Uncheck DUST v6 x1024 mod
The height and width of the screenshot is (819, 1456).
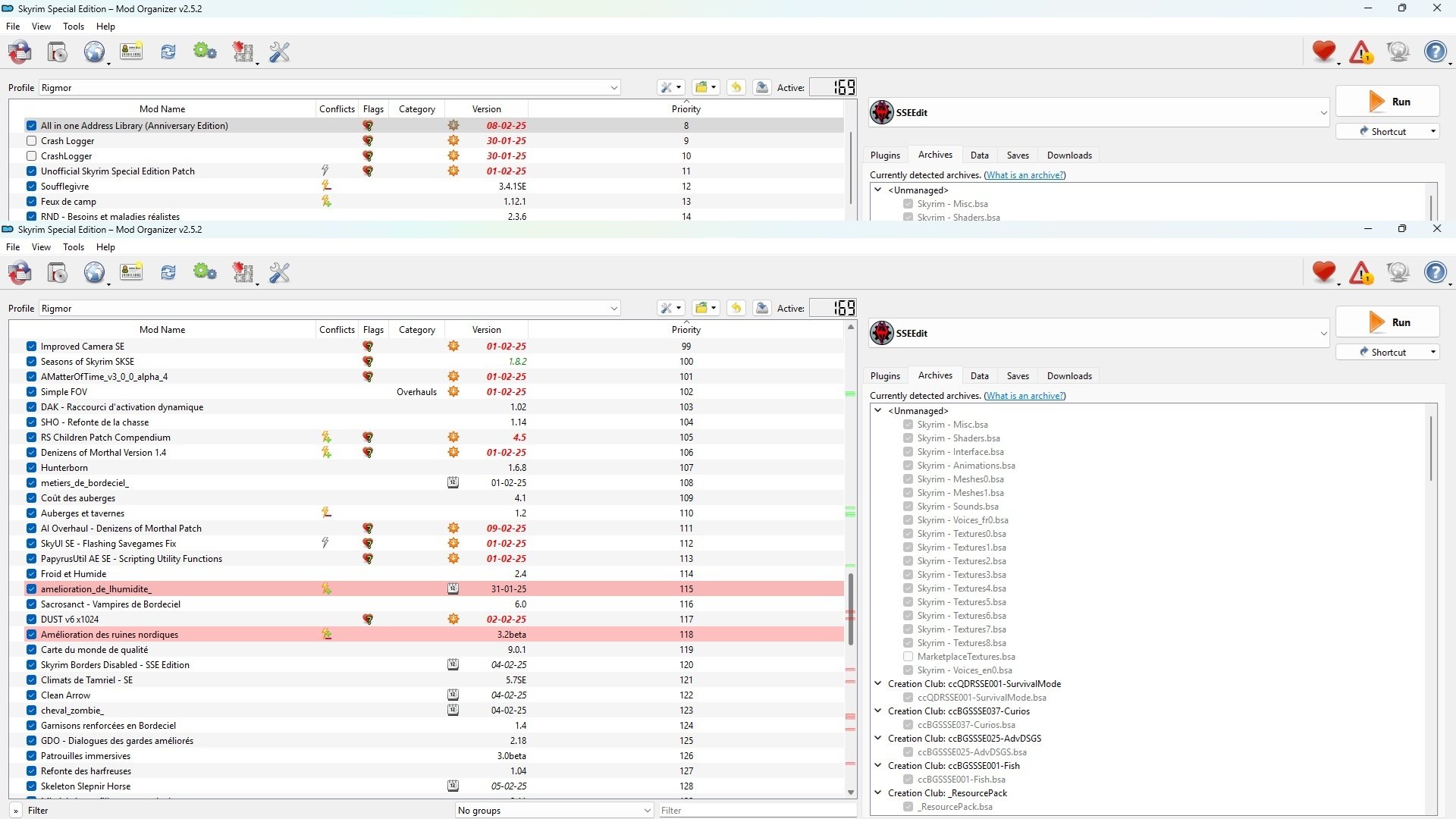[x=31, y=619]
